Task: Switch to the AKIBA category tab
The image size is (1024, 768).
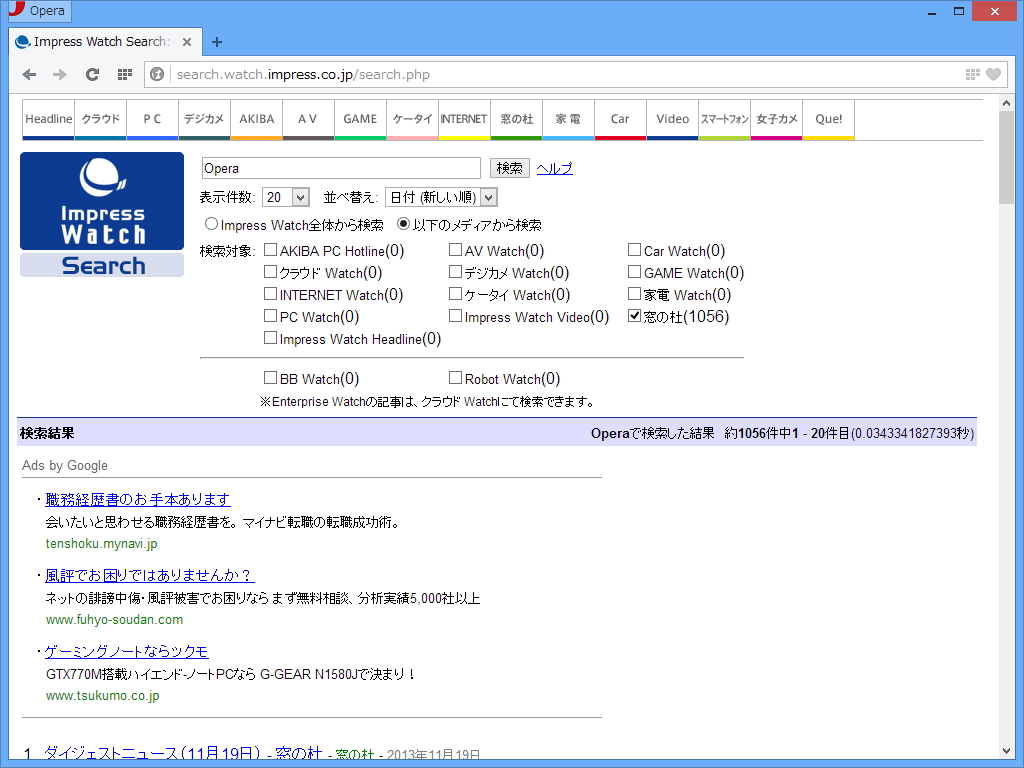Action: (x=256, y=119)
